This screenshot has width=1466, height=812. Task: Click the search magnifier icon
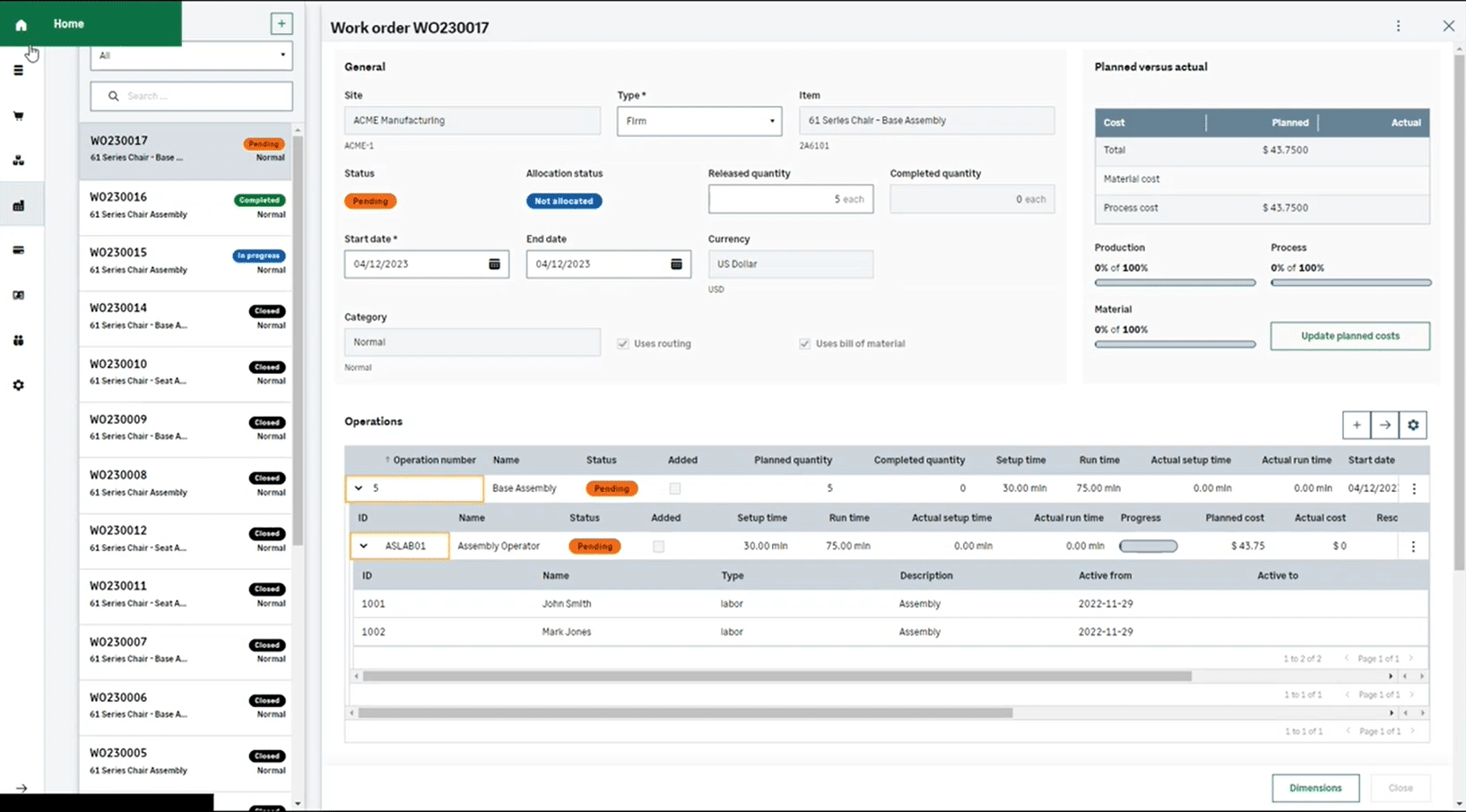click(113, 96)
